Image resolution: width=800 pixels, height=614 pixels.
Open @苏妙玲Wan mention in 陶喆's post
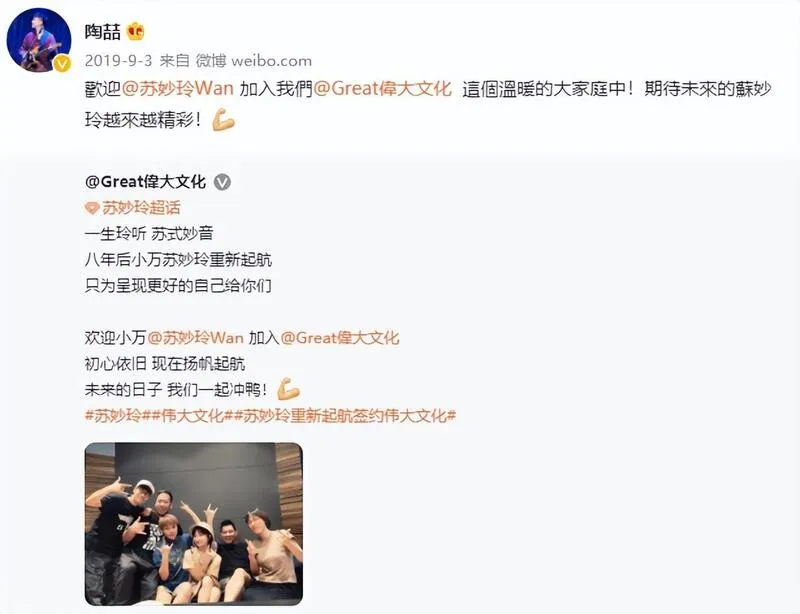pyautogui.click(x=178, y=89)
